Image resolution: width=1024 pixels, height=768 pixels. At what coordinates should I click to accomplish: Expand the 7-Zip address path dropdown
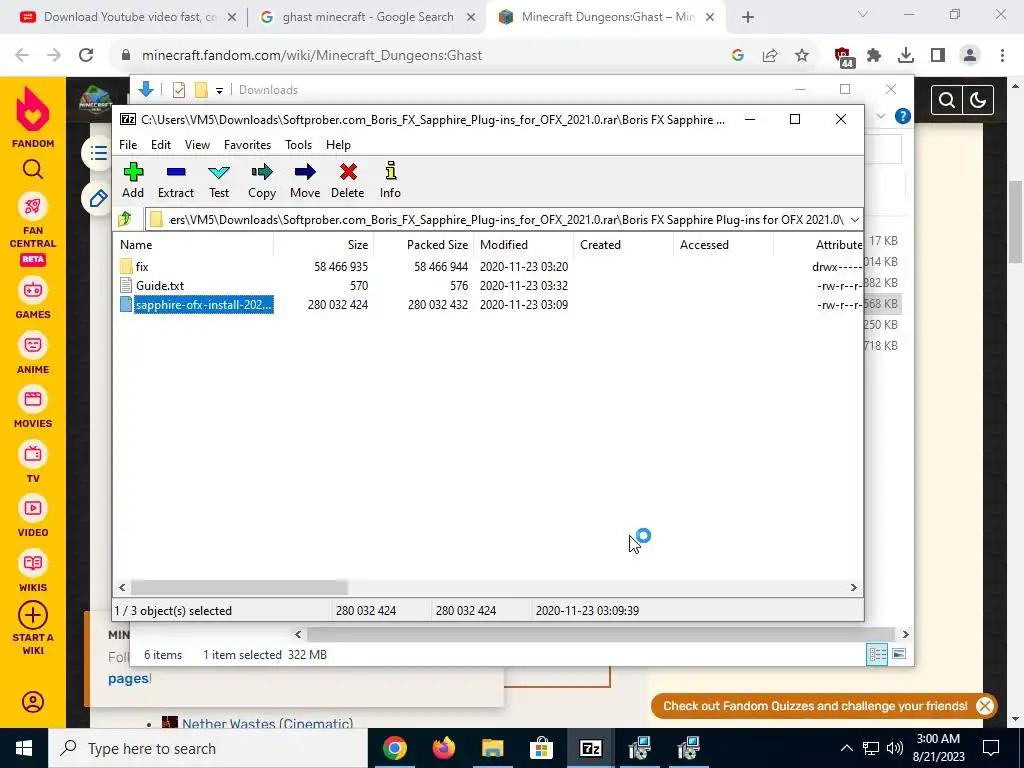(x=854, y=219)
